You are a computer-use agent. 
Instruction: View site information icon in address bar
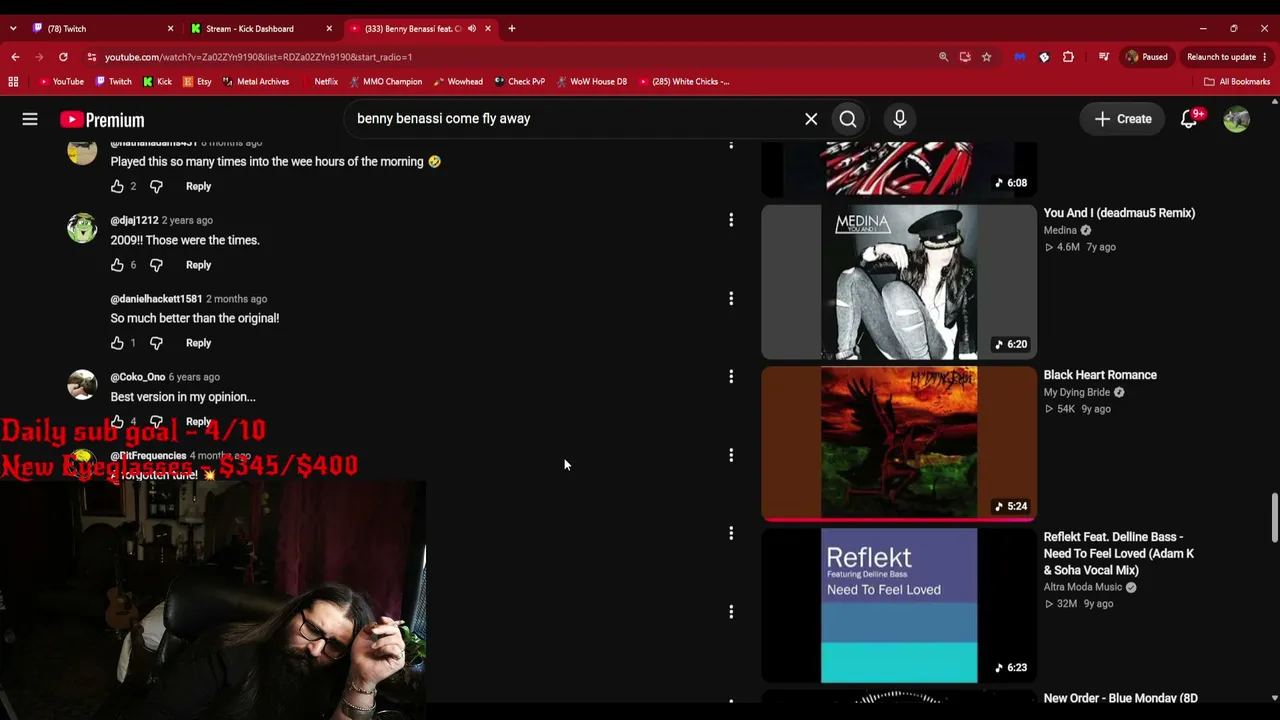click(92, 57)
